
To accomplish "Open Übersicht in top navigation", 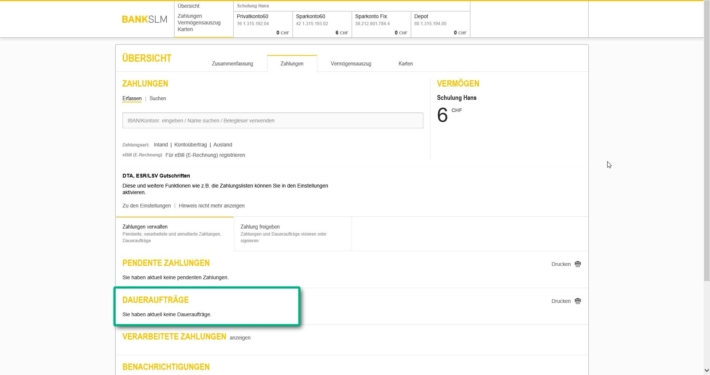I will point(188,6).
